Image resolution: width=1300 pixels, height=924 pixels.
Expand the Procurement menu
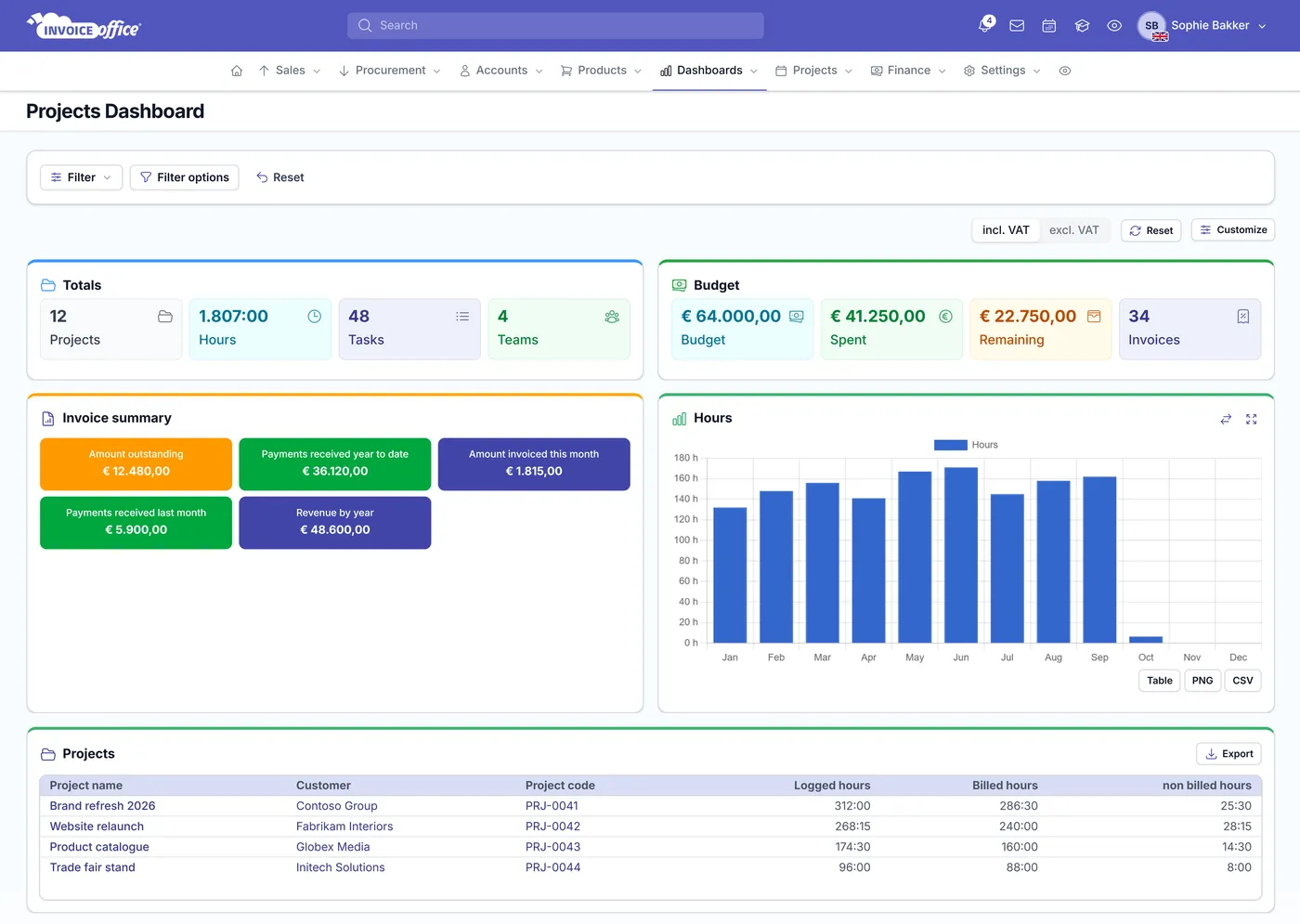coord(390,71)
